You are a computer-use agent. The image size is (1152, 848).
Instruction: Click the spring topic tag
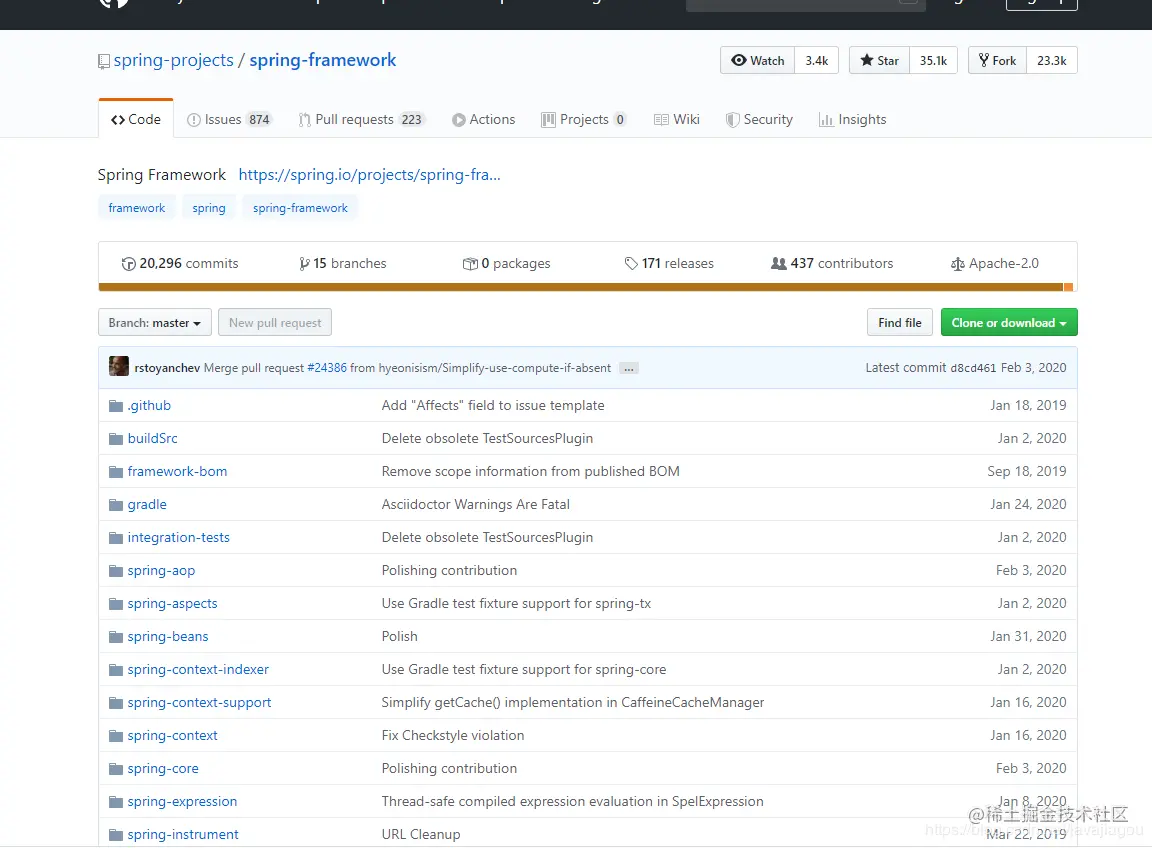click(209, 208)
